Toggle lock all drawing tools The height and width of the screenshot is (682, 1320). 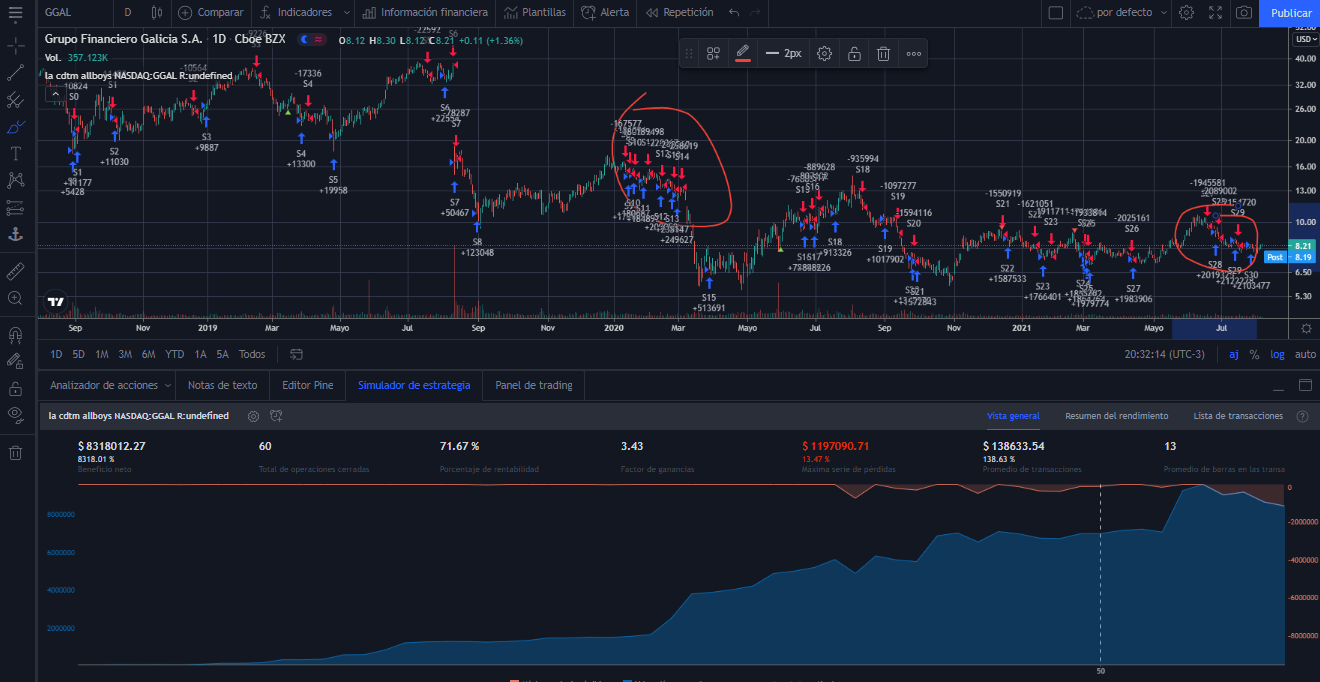coord(16,388)
